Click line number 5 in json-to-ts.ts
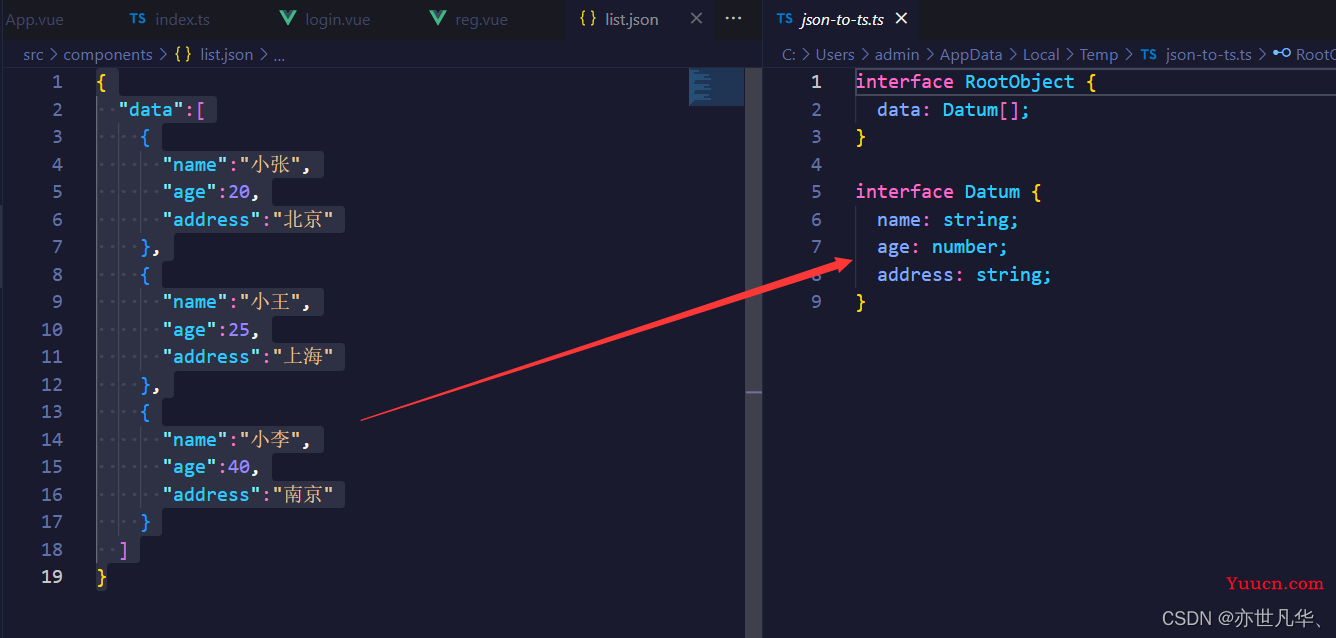 (x=816, y=192)
